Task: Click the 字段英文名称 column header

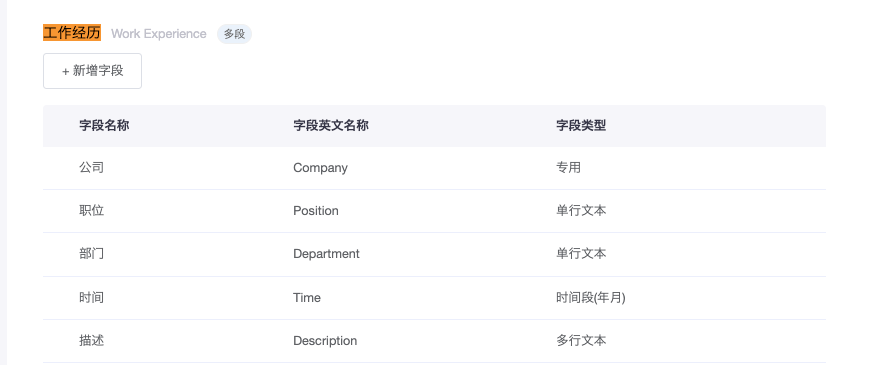Action: tap(331, 126)
